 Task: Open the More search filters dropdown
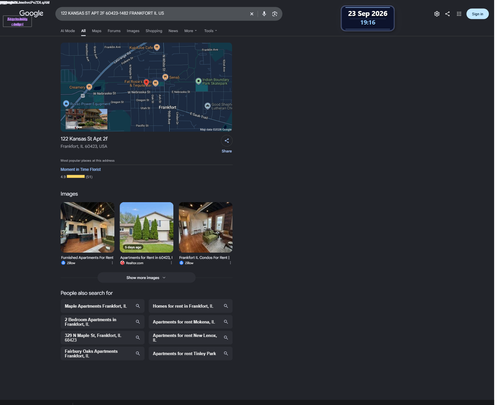pos(190,31)
